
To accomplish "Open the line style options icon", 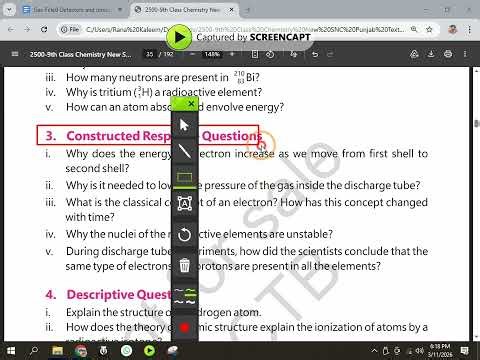I will [x=185, y=296].
